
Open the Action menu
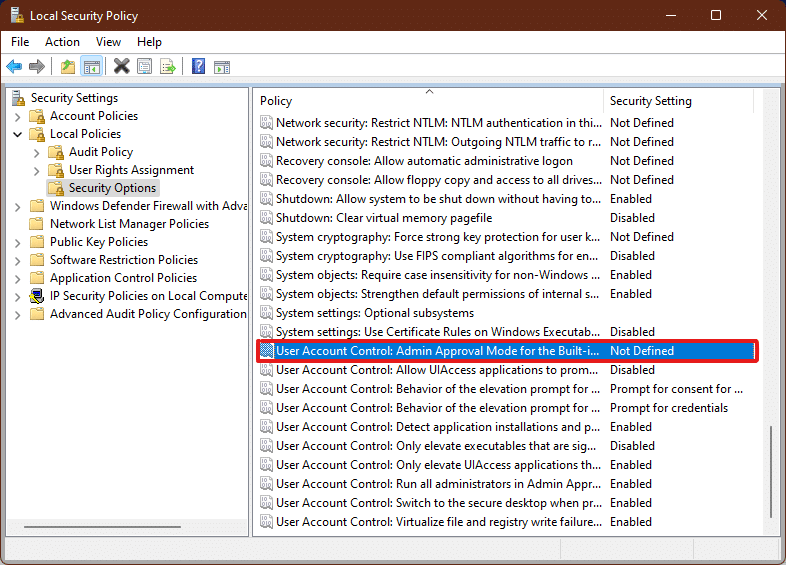62,42
